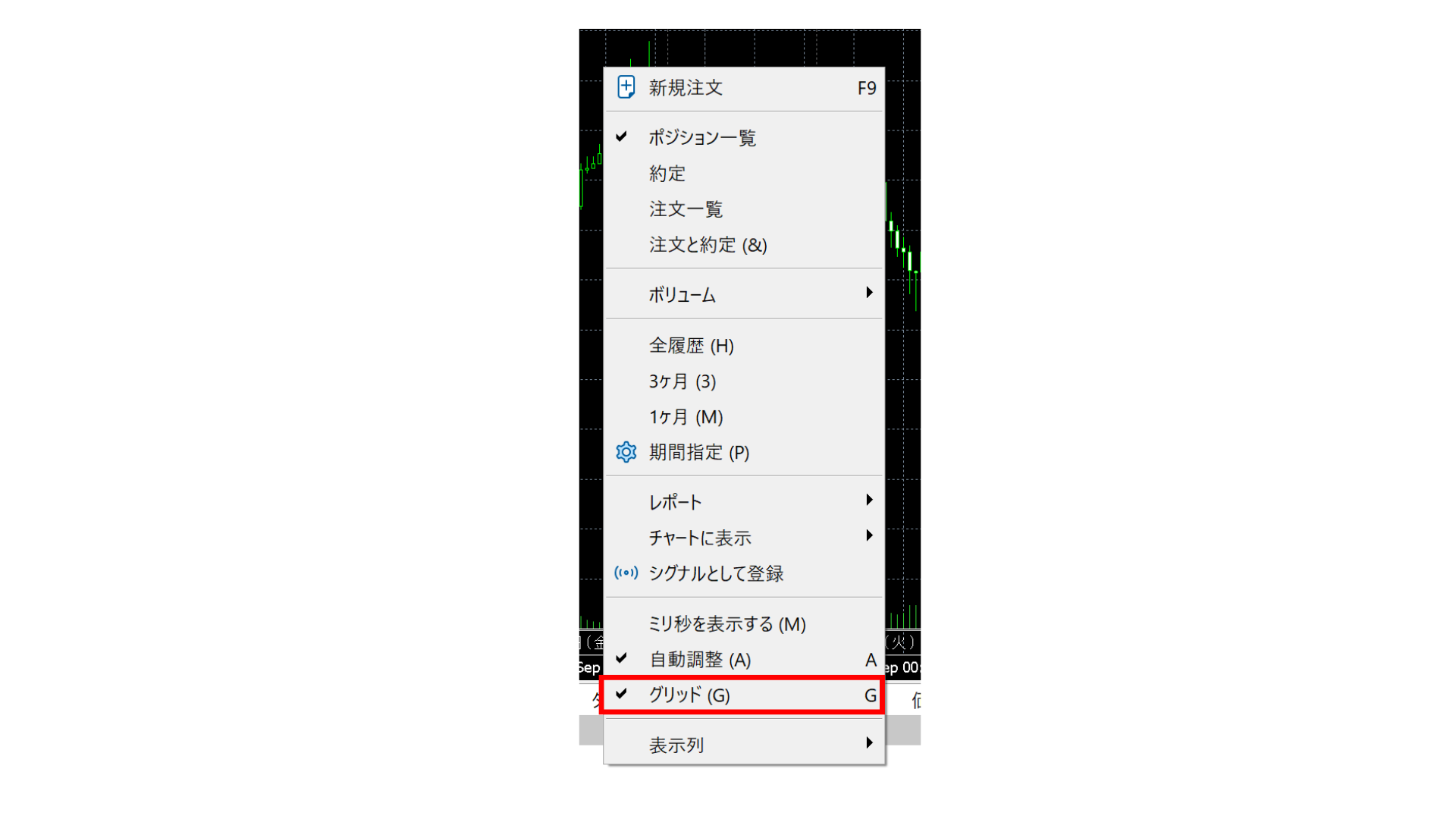Image resolution: width=1456 pixels, height=819 pixels.
Task: Click the signal broadcast icon for シグナルとして登録
Action: click(x=626, y=573)
